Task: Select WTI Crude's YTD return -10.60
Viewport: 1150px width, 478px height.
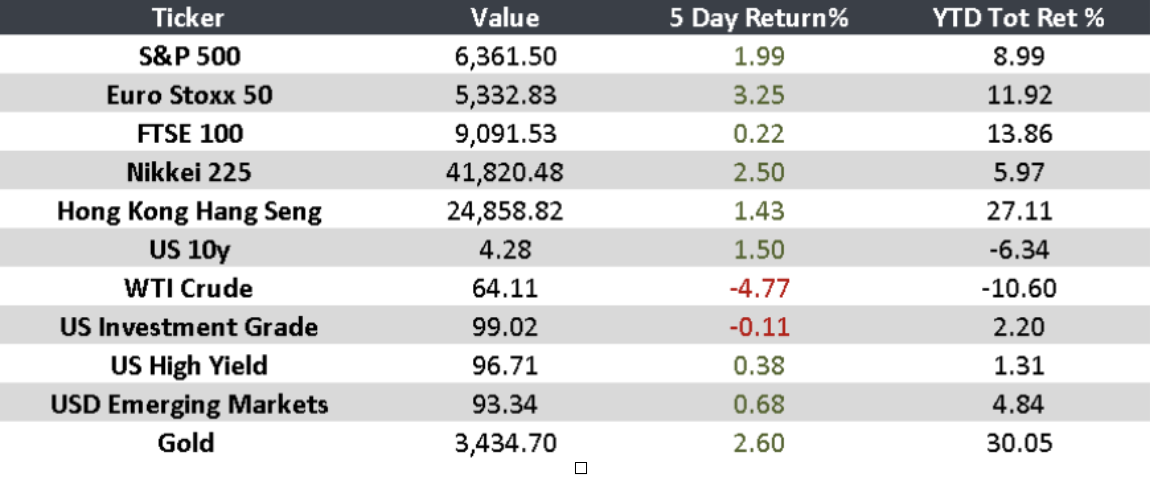Action: click(x=1020, y=288)
